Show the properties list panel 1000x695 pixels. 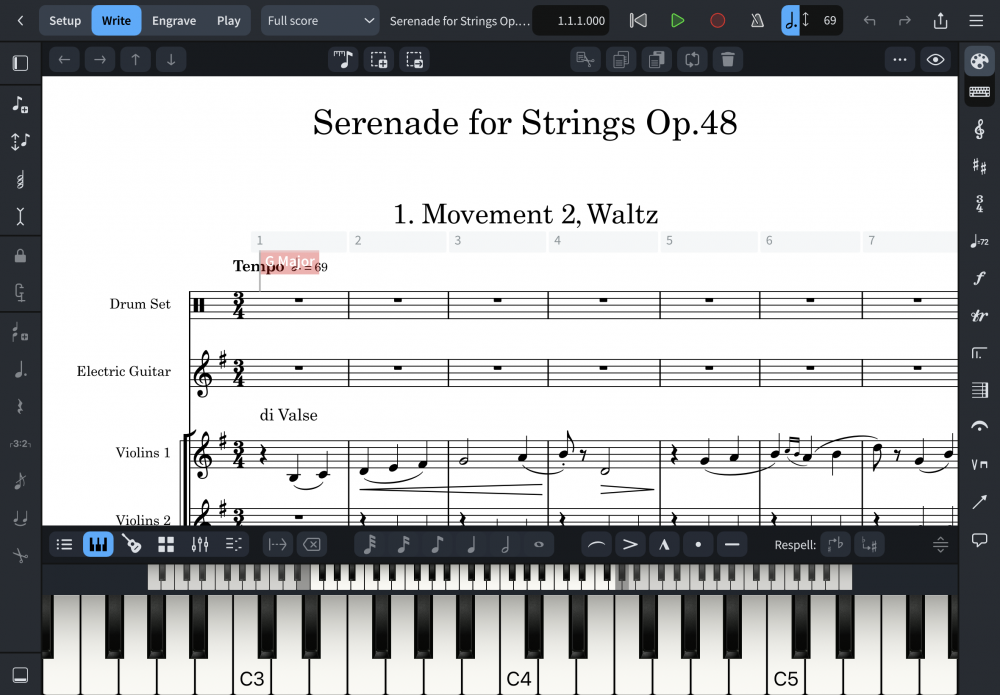tap(64, 545)
